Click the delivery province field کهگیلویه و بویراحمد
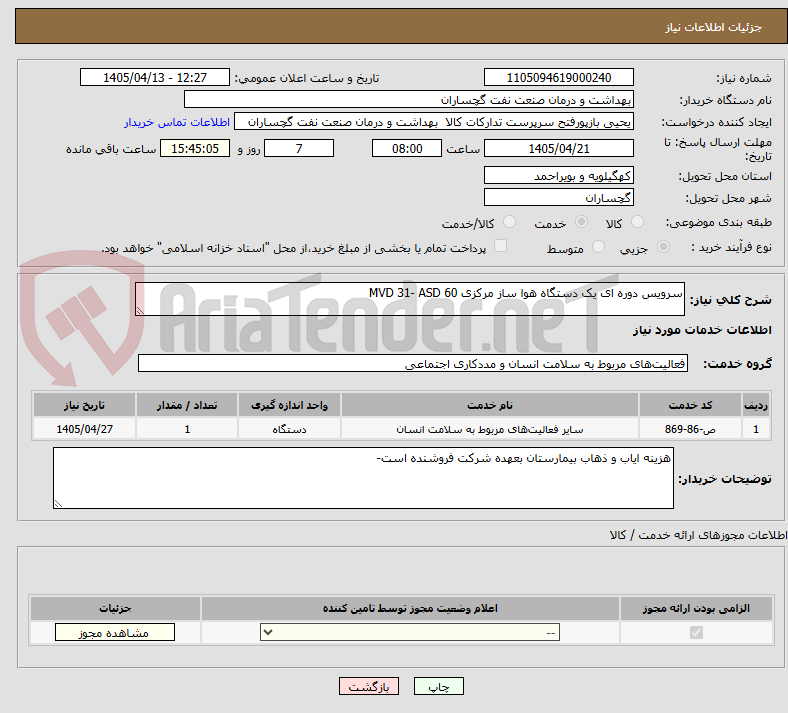 tap(559, 176)
